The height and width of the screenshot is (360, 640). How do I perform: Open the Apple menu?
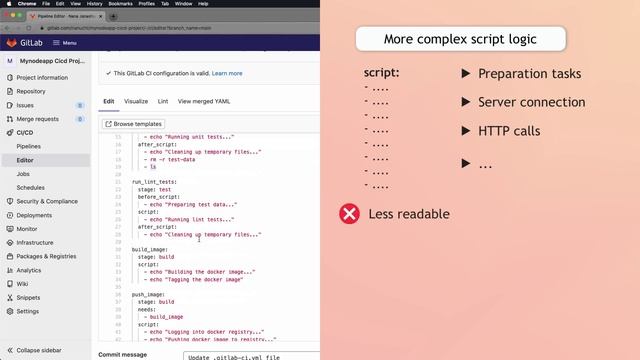(x=9, y=4)
